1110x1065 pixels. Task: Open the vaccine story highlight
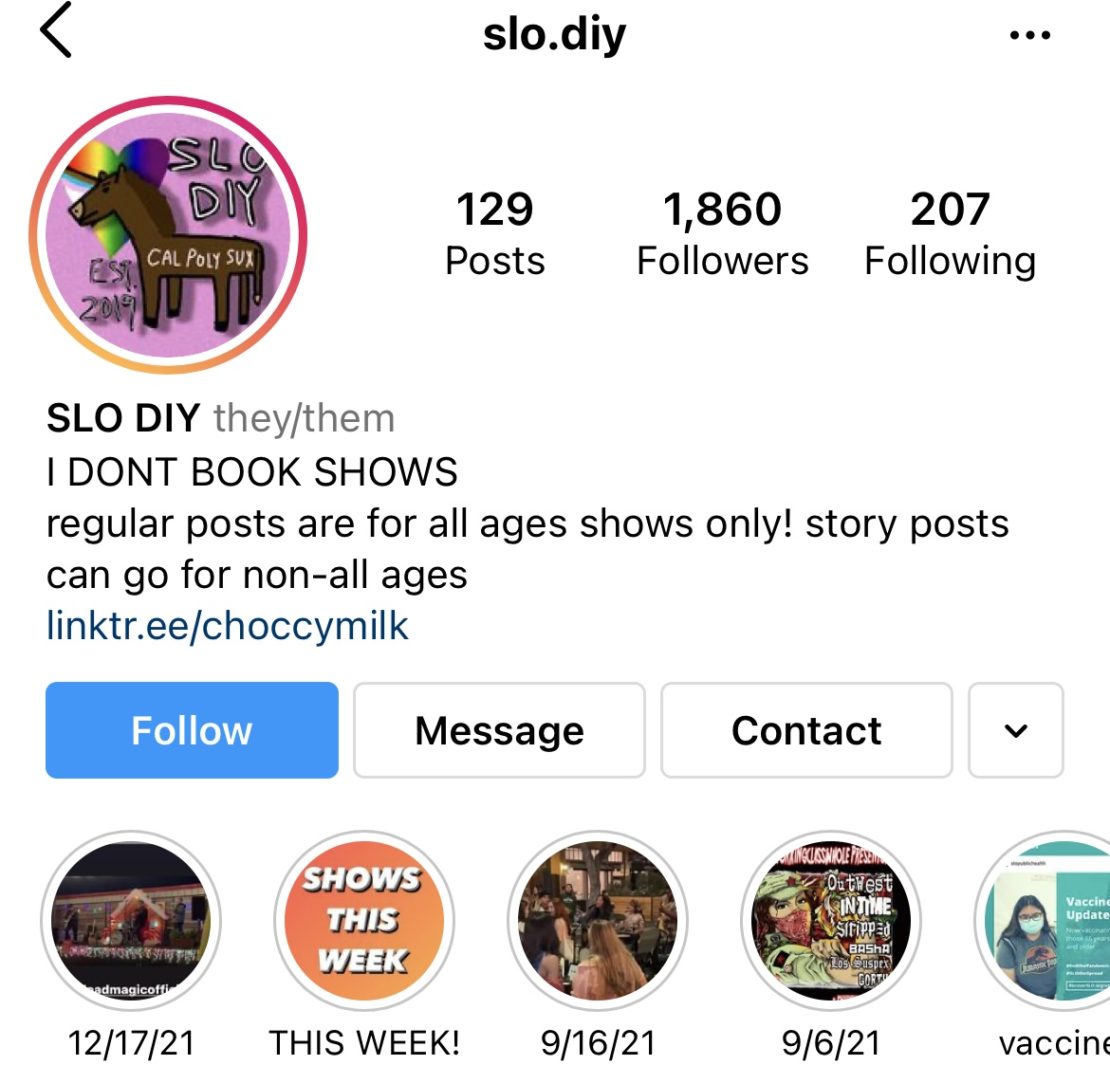[1043, 921]
